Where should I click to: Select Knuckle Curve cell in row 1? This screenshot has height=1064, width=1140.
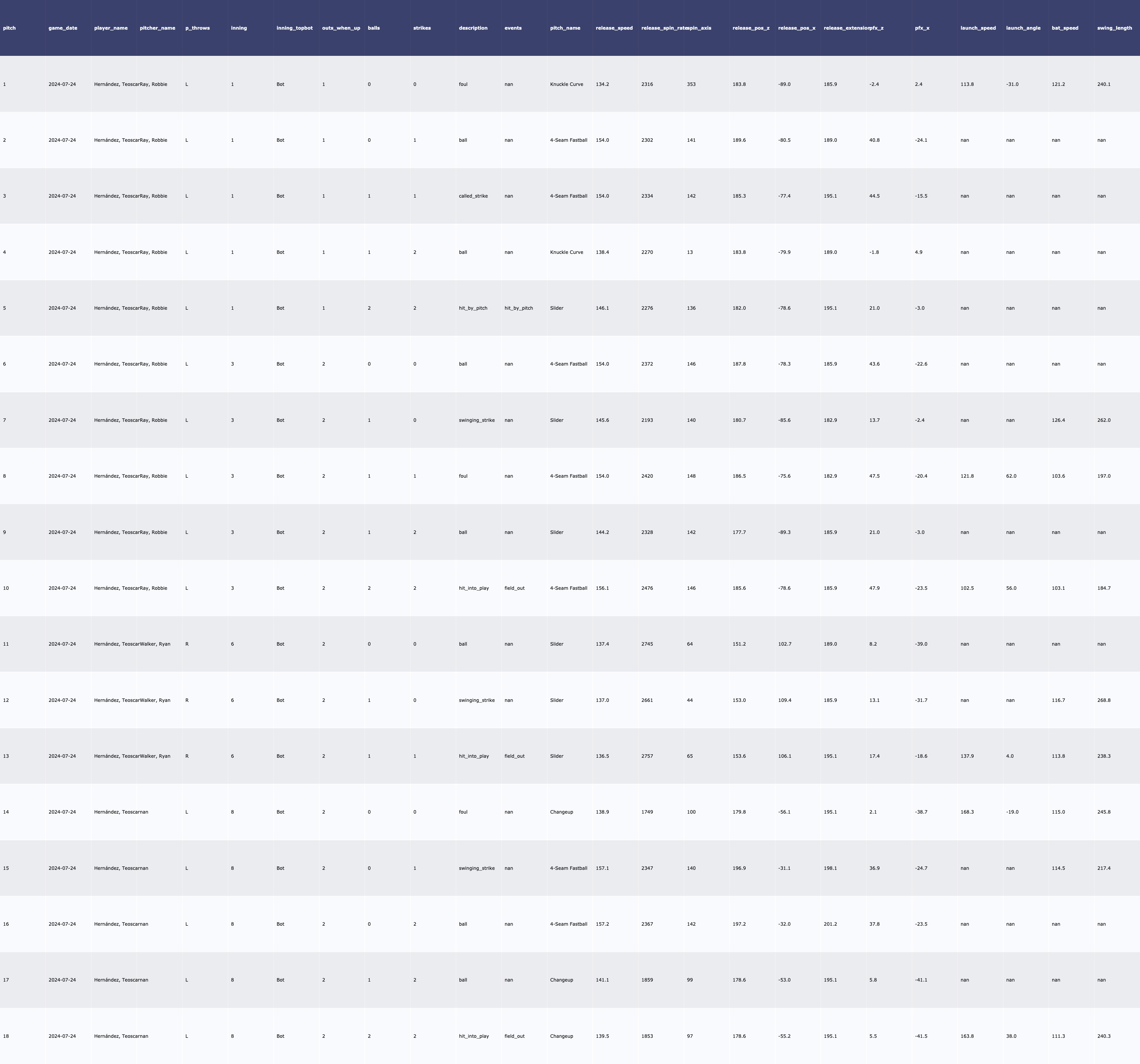566,84
